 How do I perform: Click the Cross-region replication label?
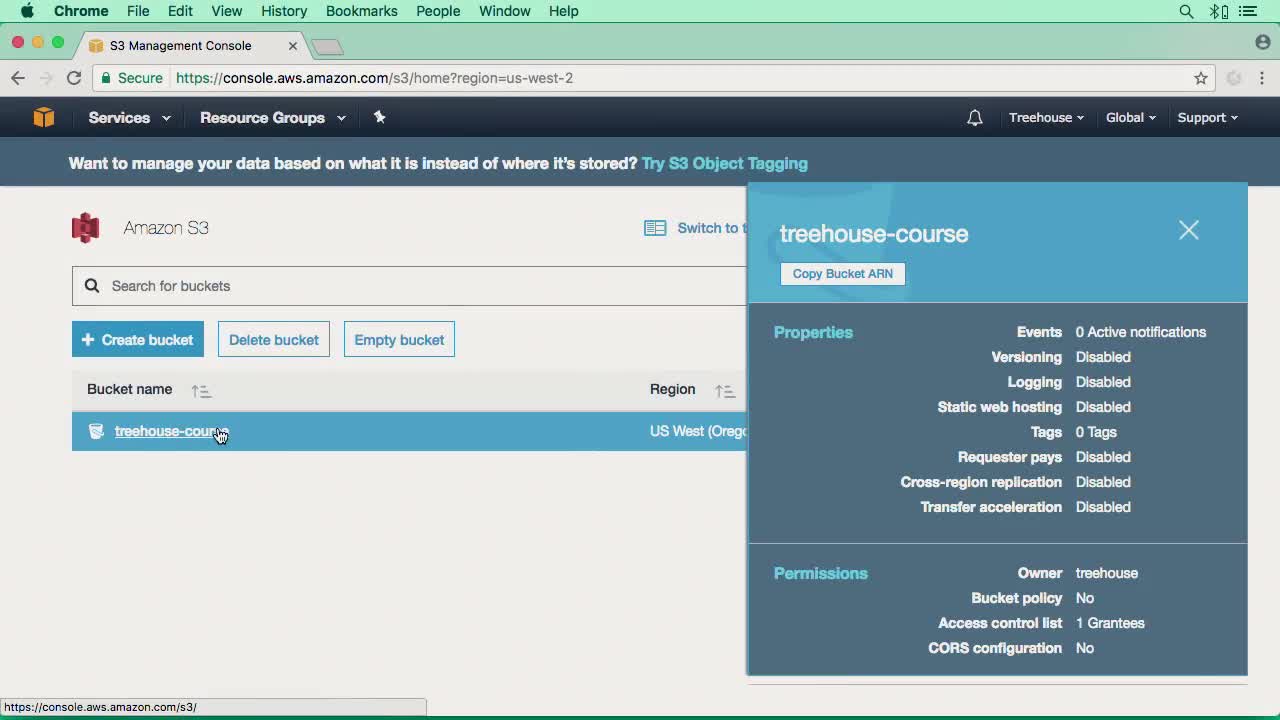(981, 482)
